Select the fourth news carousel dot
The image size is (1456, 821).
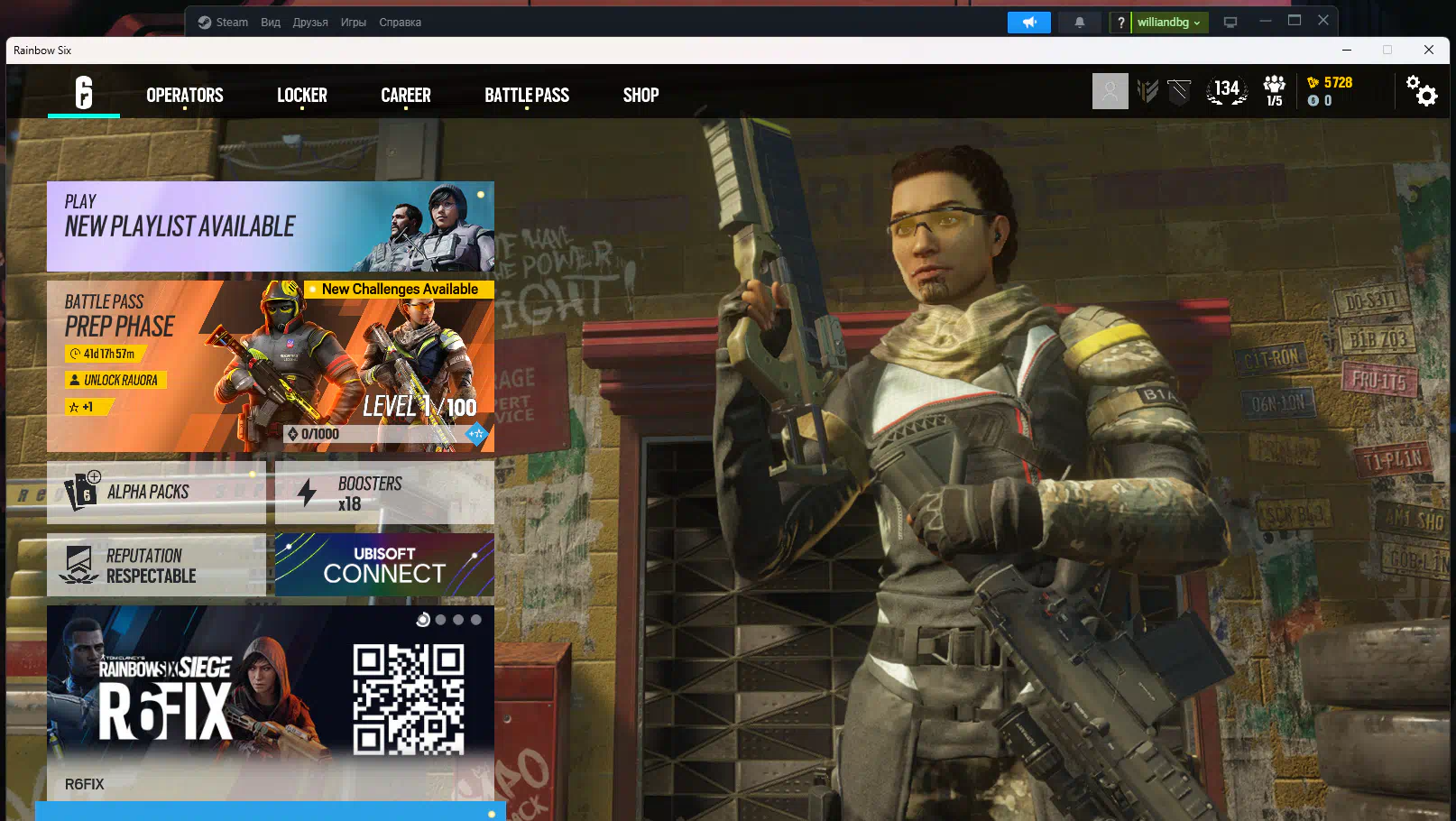tap(476, 620)
